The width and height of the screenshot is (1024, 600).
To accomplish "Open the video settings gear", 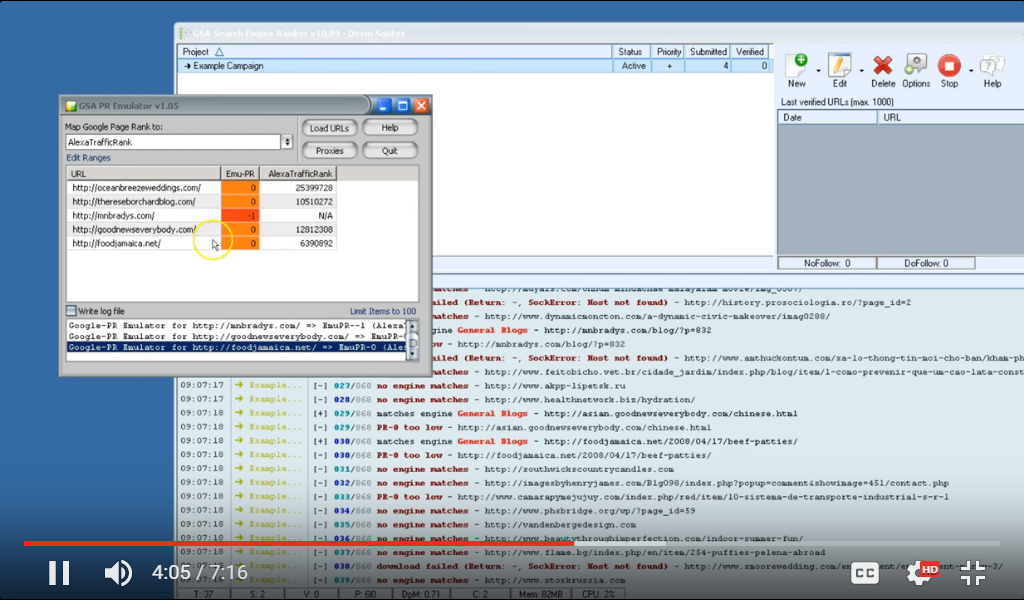I will pyautogui.click(x=920, y=573).
